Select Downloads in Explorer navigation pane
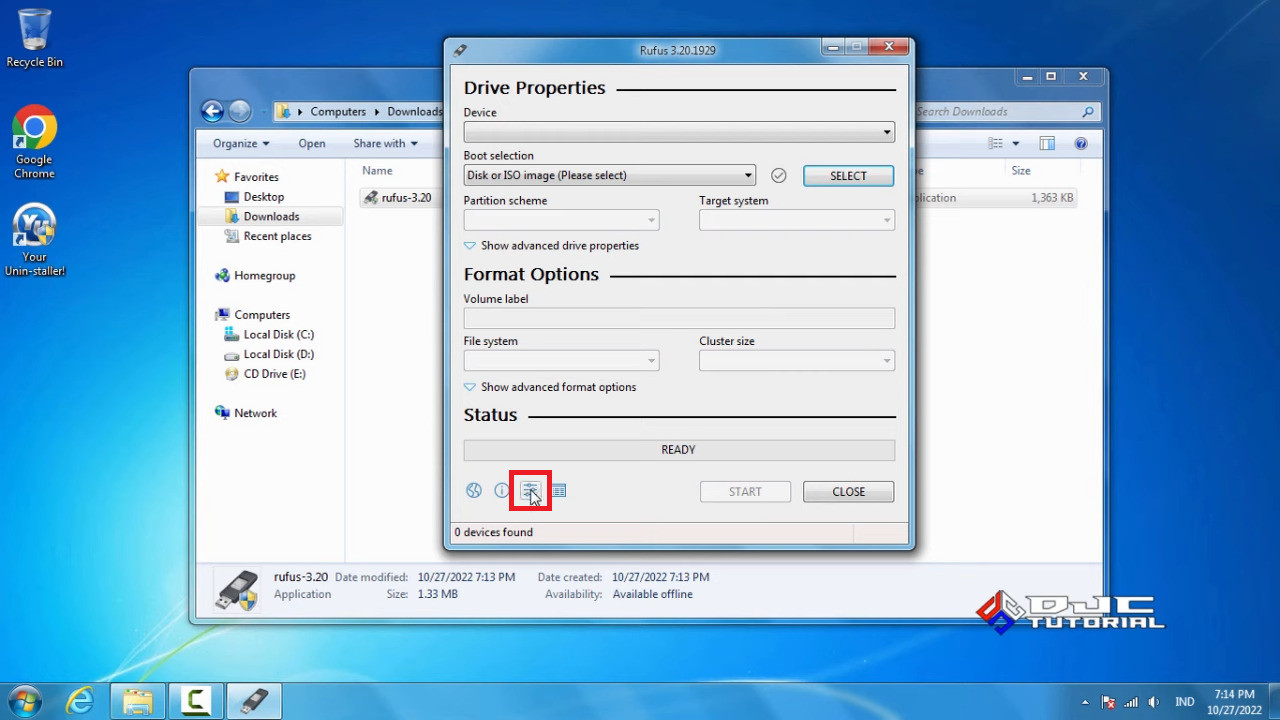The image size is (1280, 720). click(262, 217)
